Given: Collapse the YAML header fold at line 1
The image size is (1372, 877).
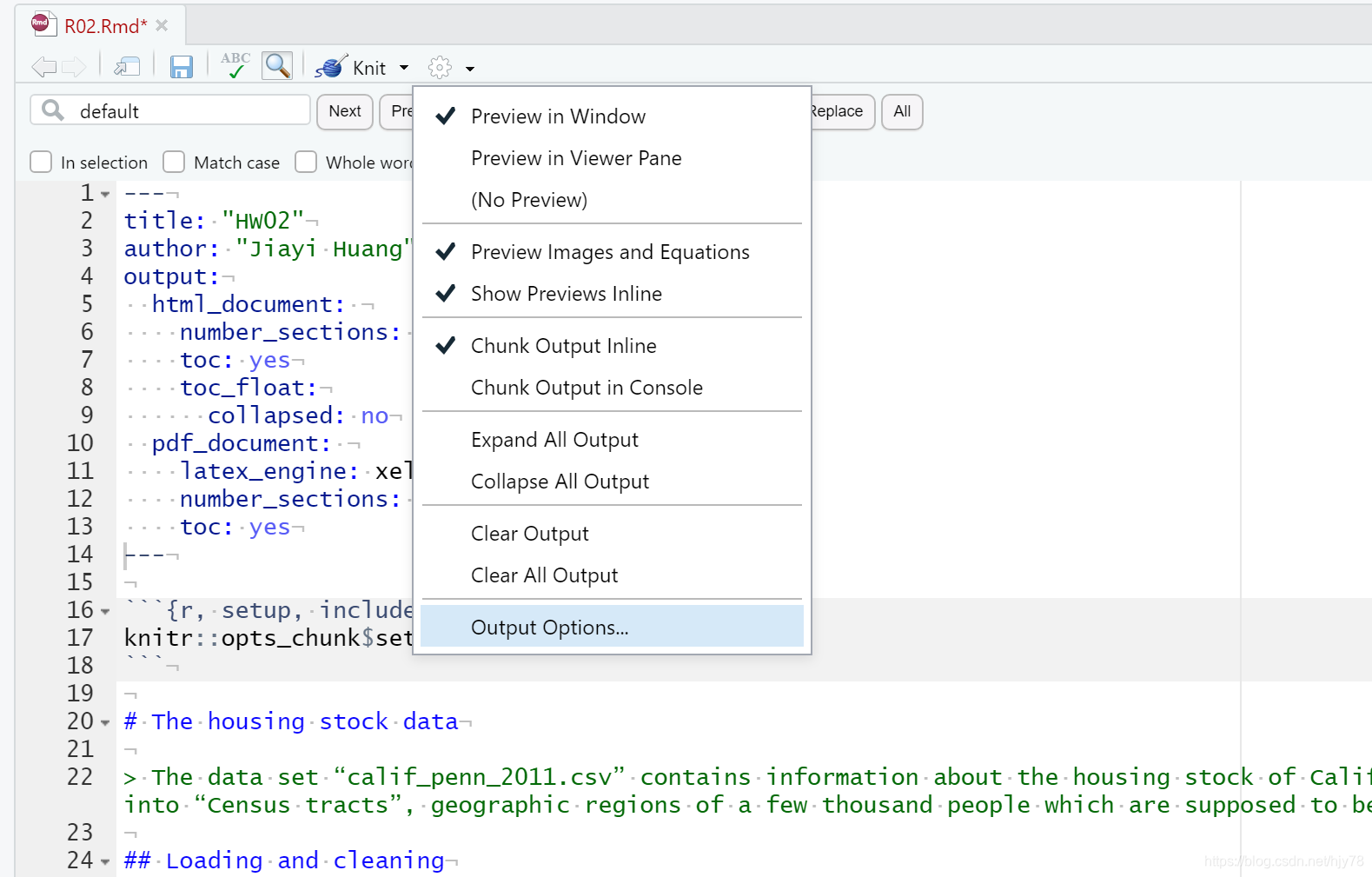Looking at the screenshot, I should 105,194.
